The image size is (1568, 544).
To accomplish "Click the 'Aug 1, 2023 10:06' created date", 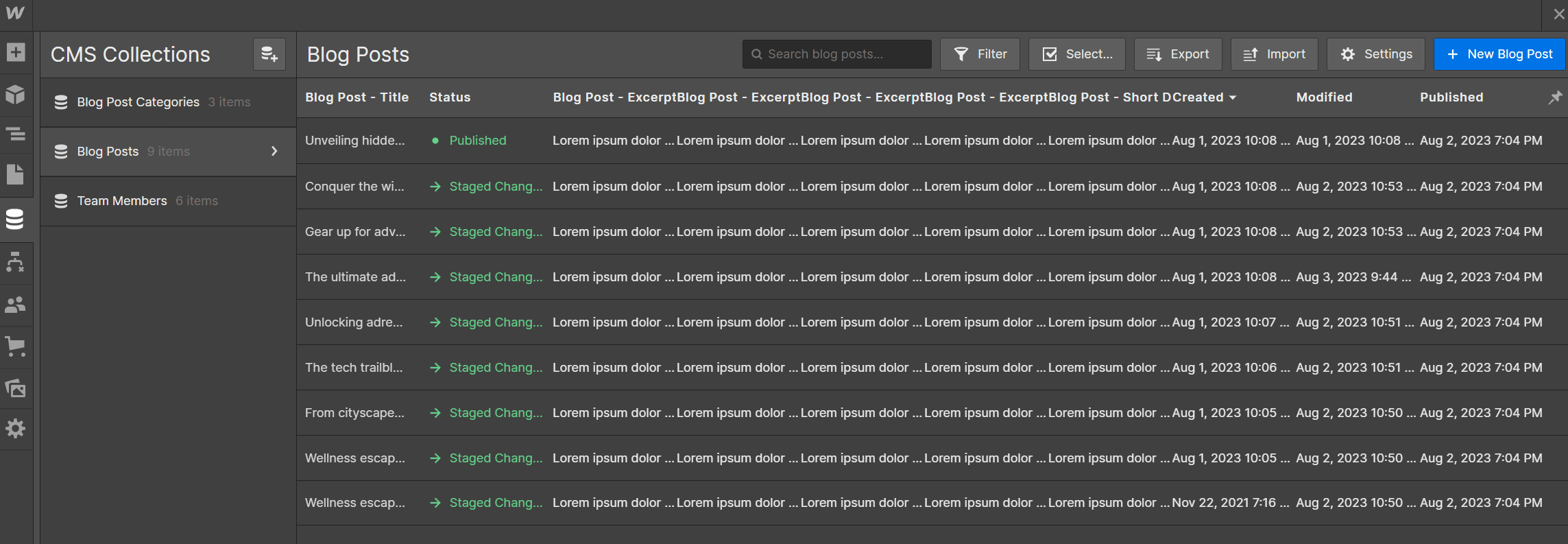I will (x=1231, y=368).
